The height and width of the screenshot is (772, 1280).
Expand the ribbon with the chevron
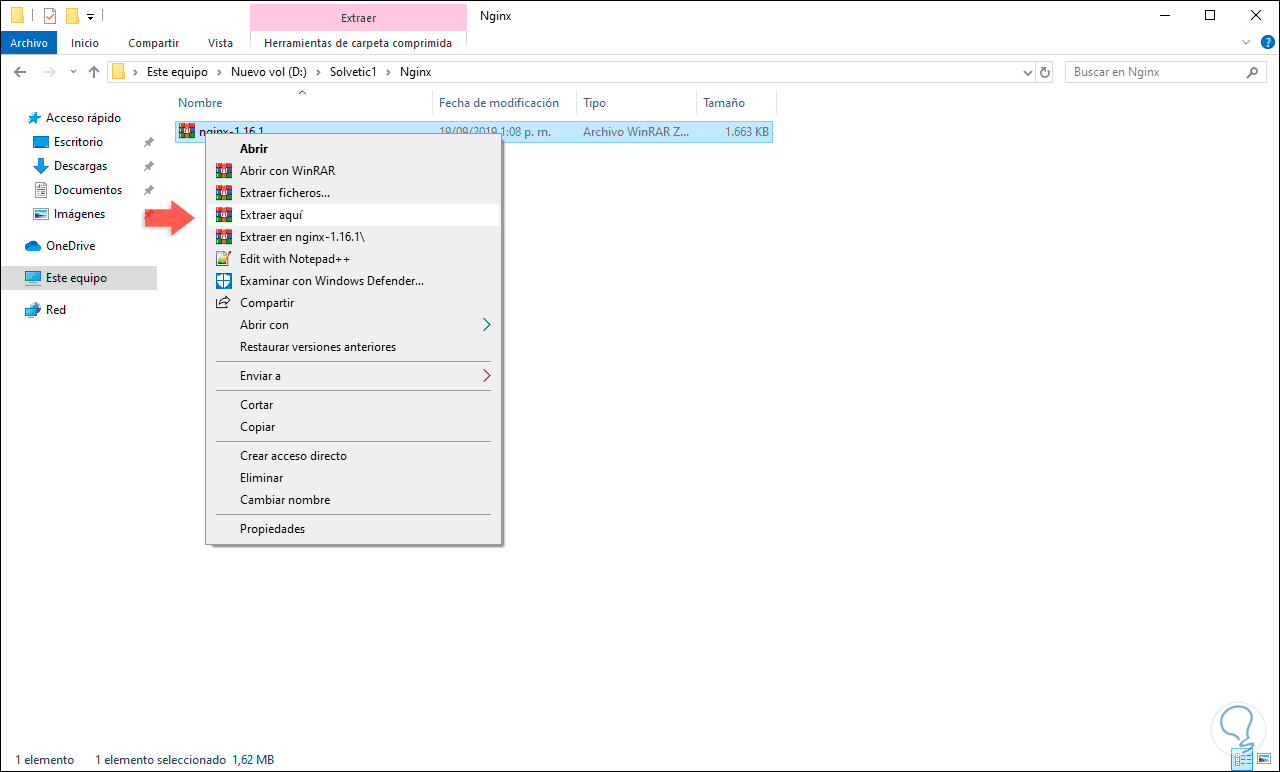point(1246,43)
